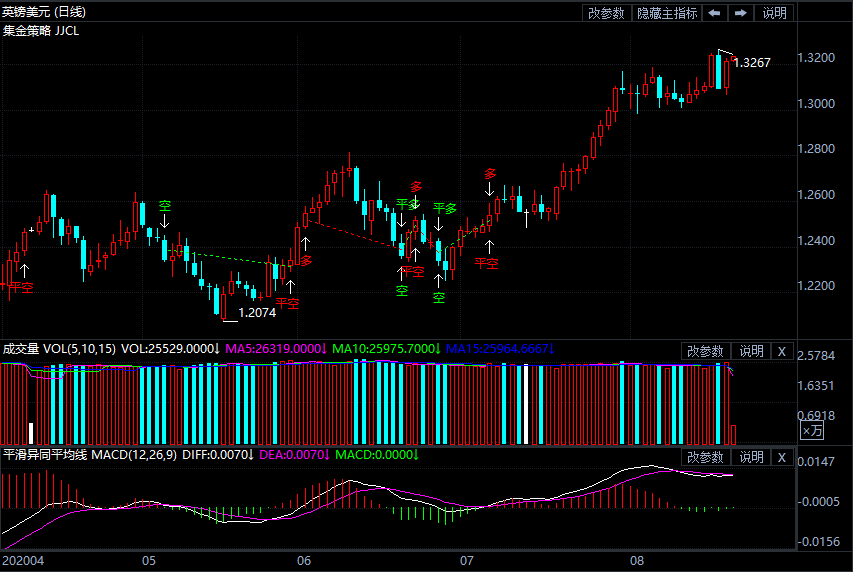The height and width of the screenshot is (572, 853).
Task: Click the left arrow indicator button
Action: pos(714,13)
